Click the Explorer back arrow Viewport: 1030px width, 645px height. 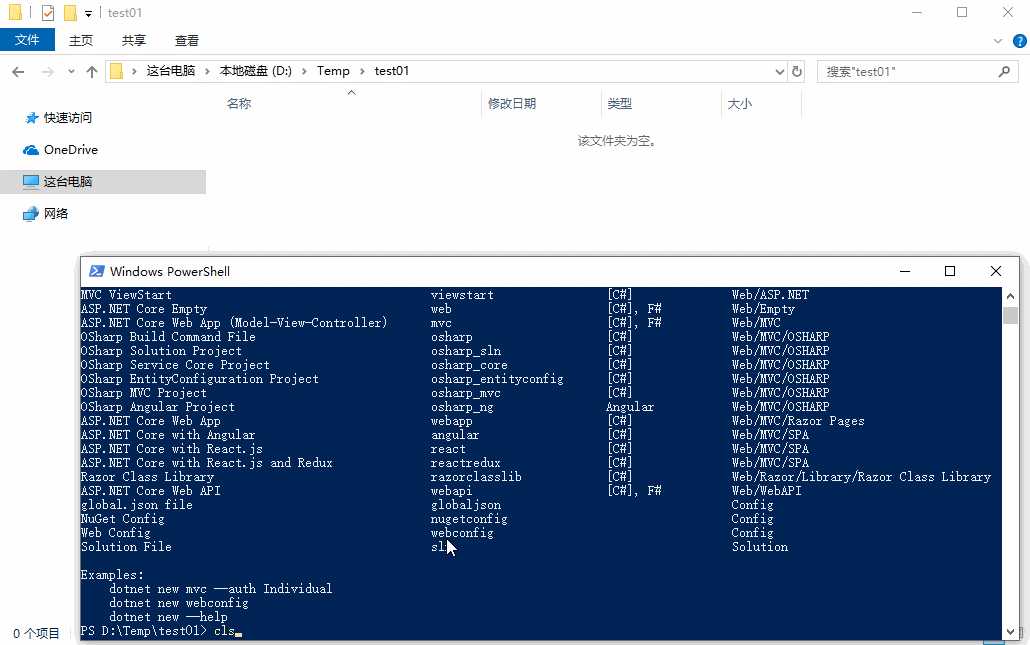point(18,72)
